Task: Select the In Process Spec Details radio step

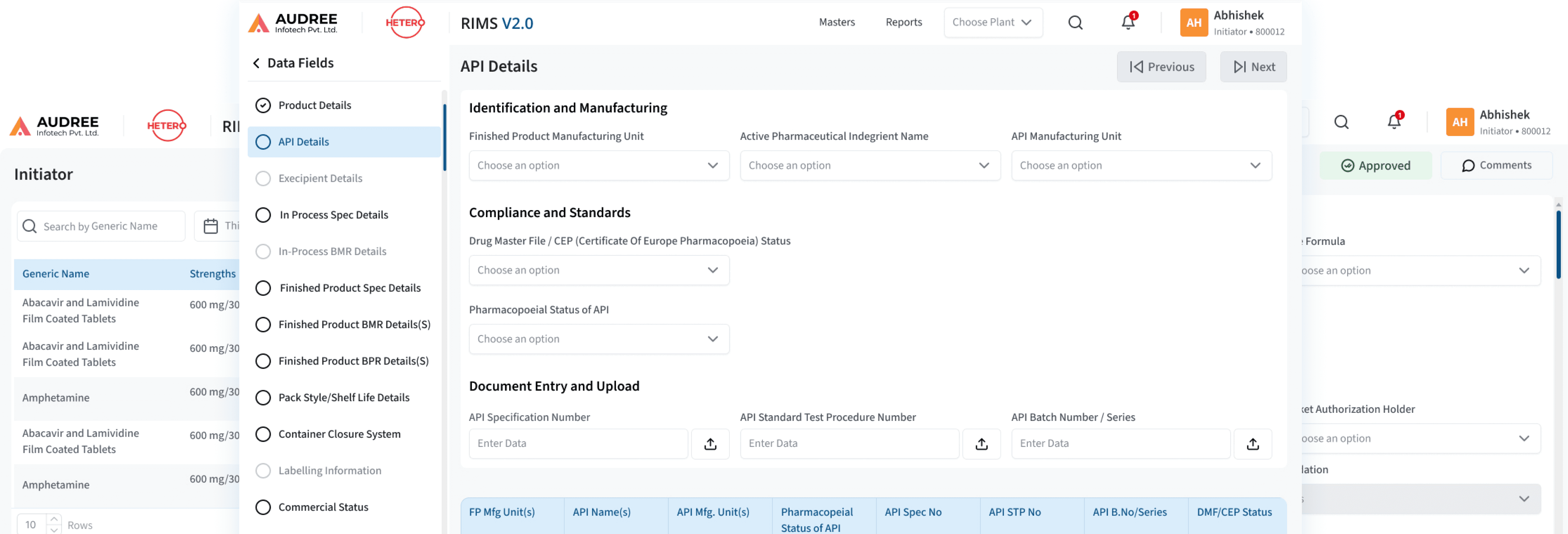Action: 263,215
